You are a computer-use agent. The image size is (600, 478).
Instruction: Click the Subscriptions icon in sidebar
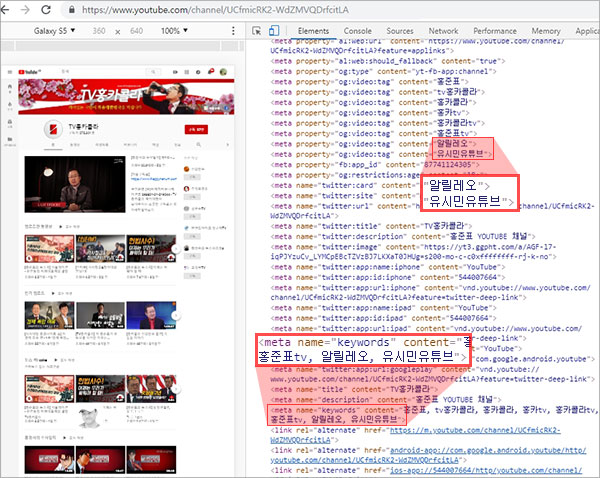(10, 123)
